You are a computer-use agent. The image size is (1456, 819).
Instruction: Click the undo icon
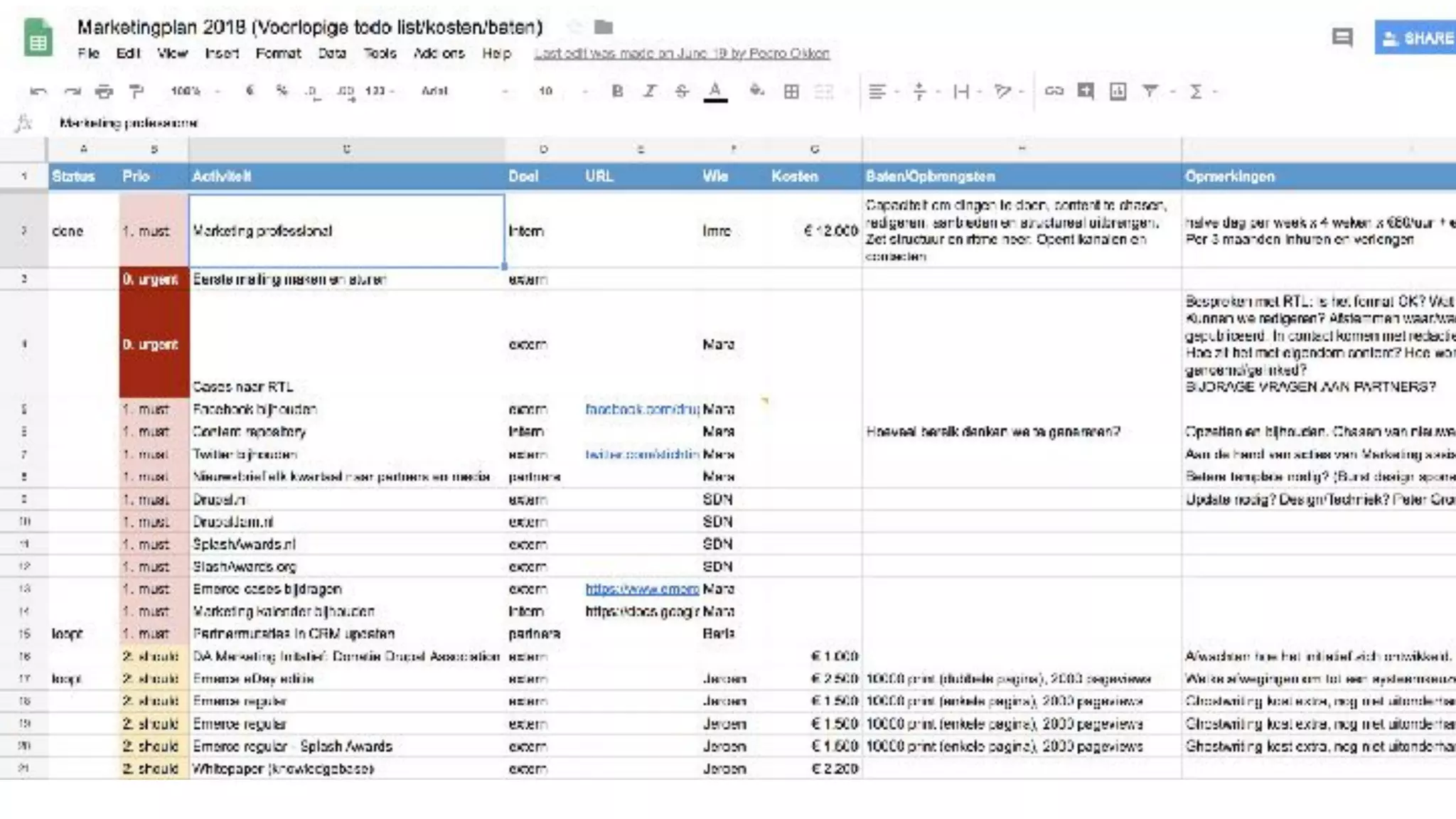pos(38,91)
